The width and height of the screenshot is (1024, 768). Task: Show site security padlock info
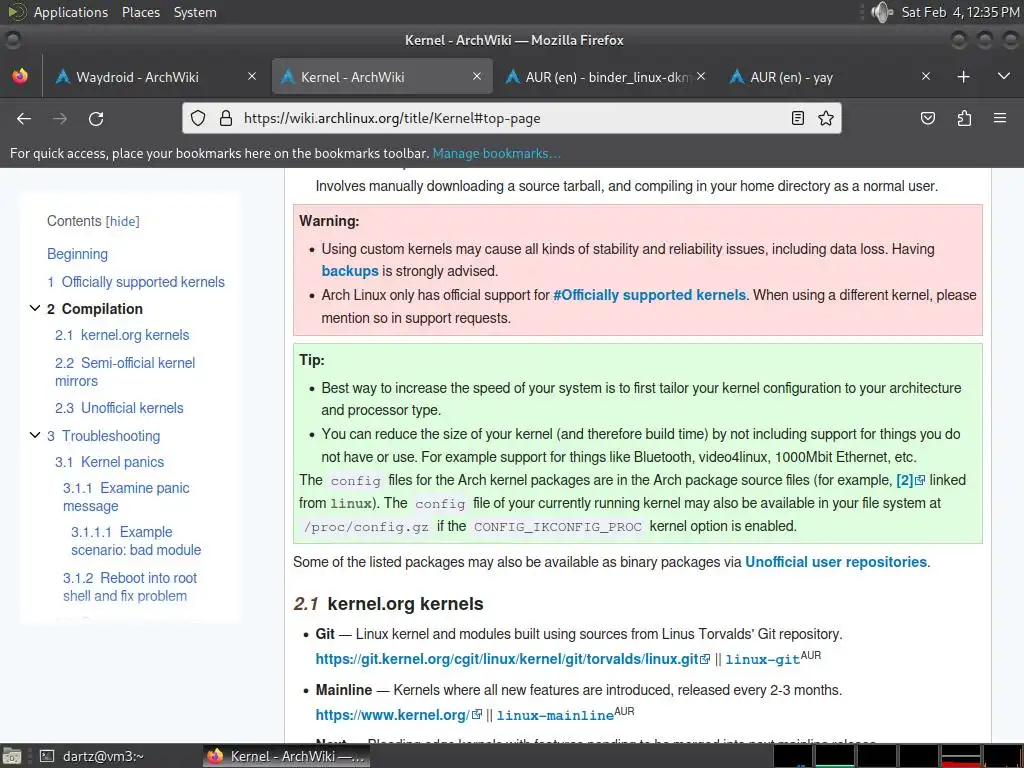(x=226, y=118)
